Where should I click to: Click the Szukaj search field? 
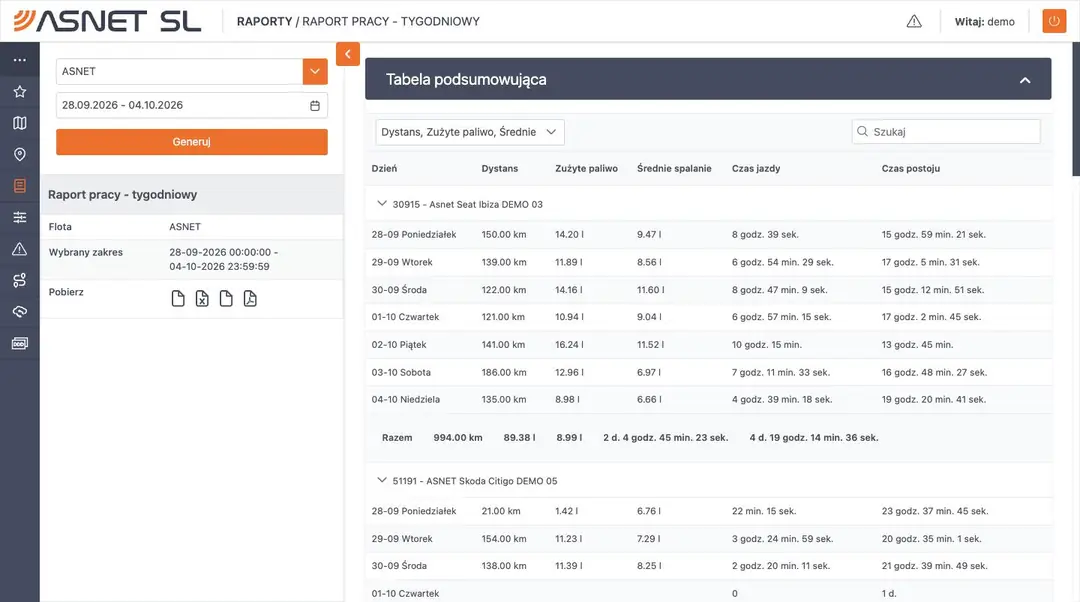click(x=946, y=132)
